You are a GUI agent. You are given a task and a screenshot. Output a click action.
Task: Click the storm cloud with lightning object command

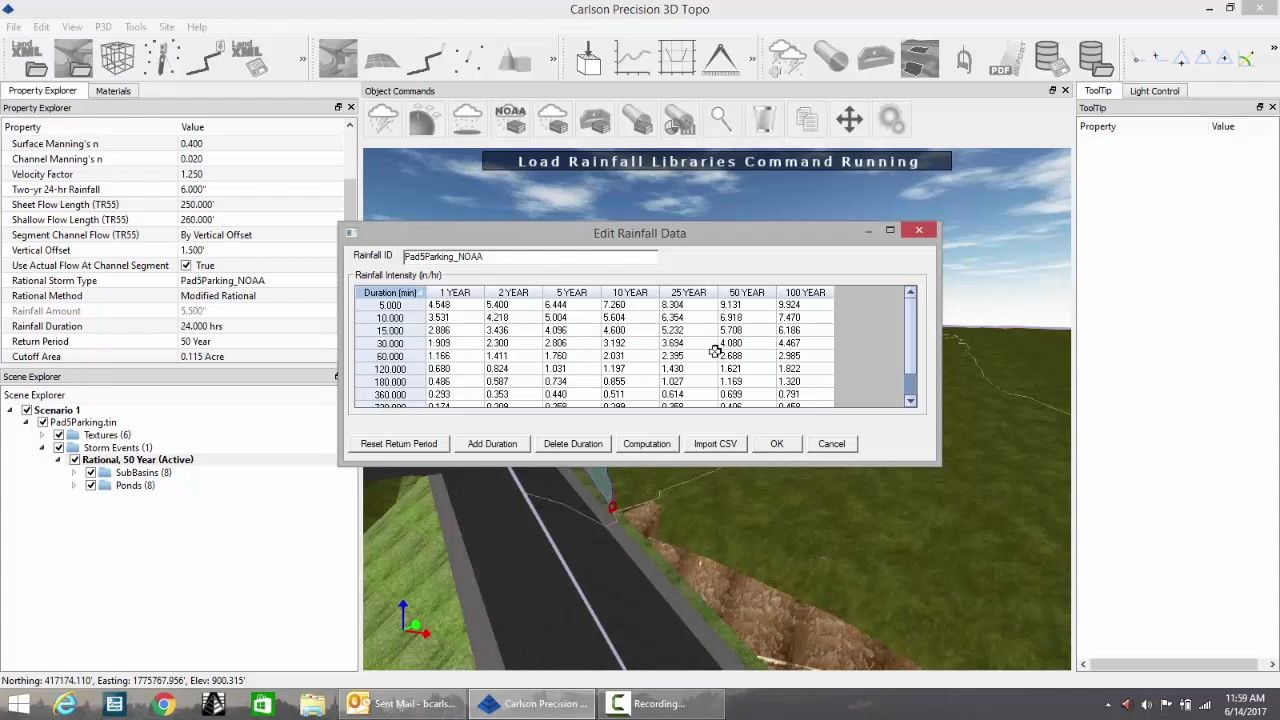pyautogui.click(x=383, y=120)
